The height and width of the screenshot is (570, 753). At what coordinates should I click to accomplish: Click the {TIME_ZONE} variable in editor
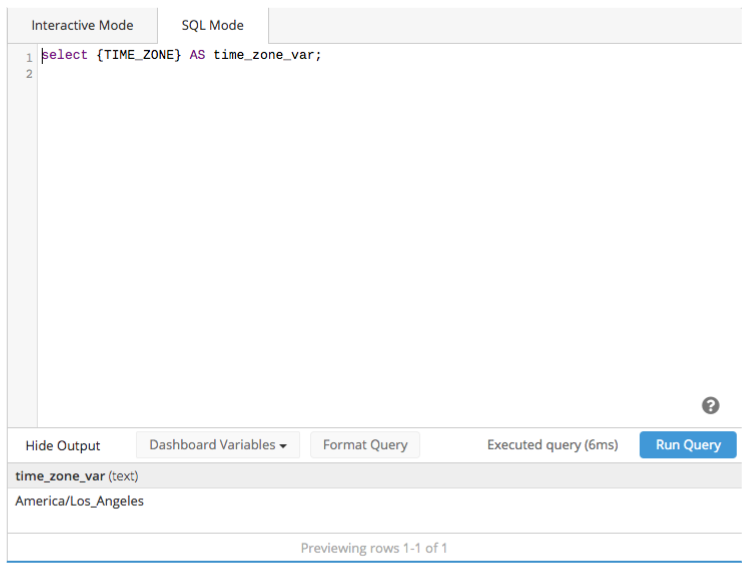click(x=139, y=55)
